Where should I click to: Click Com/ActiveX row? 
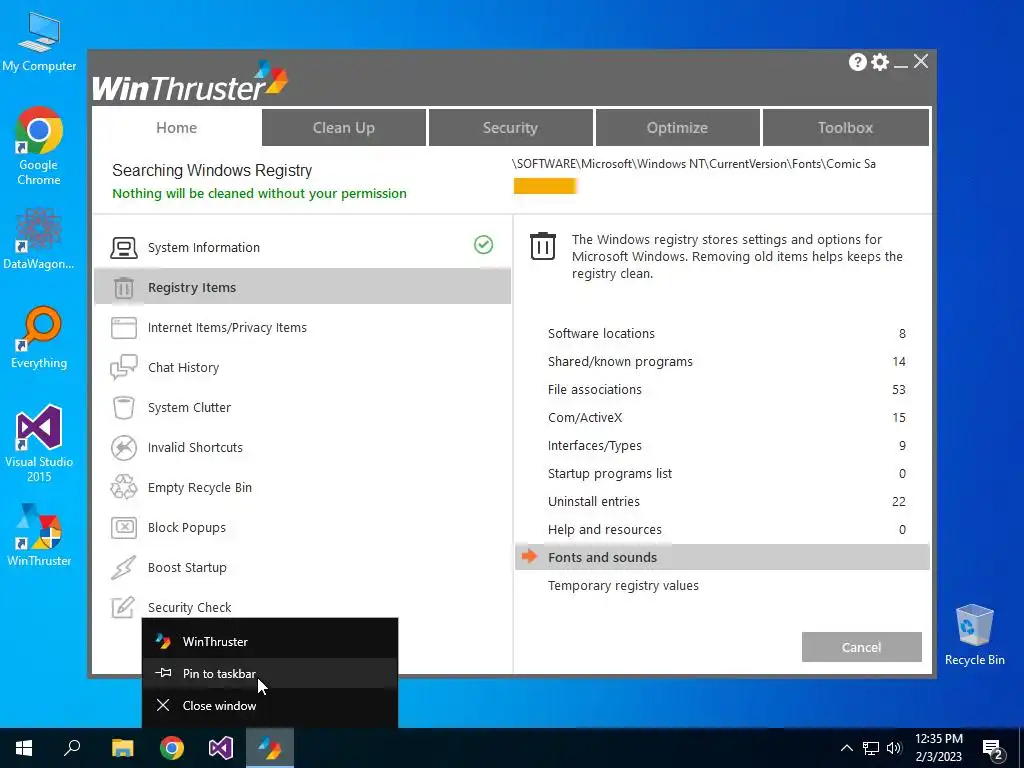(x=722, y=417)
